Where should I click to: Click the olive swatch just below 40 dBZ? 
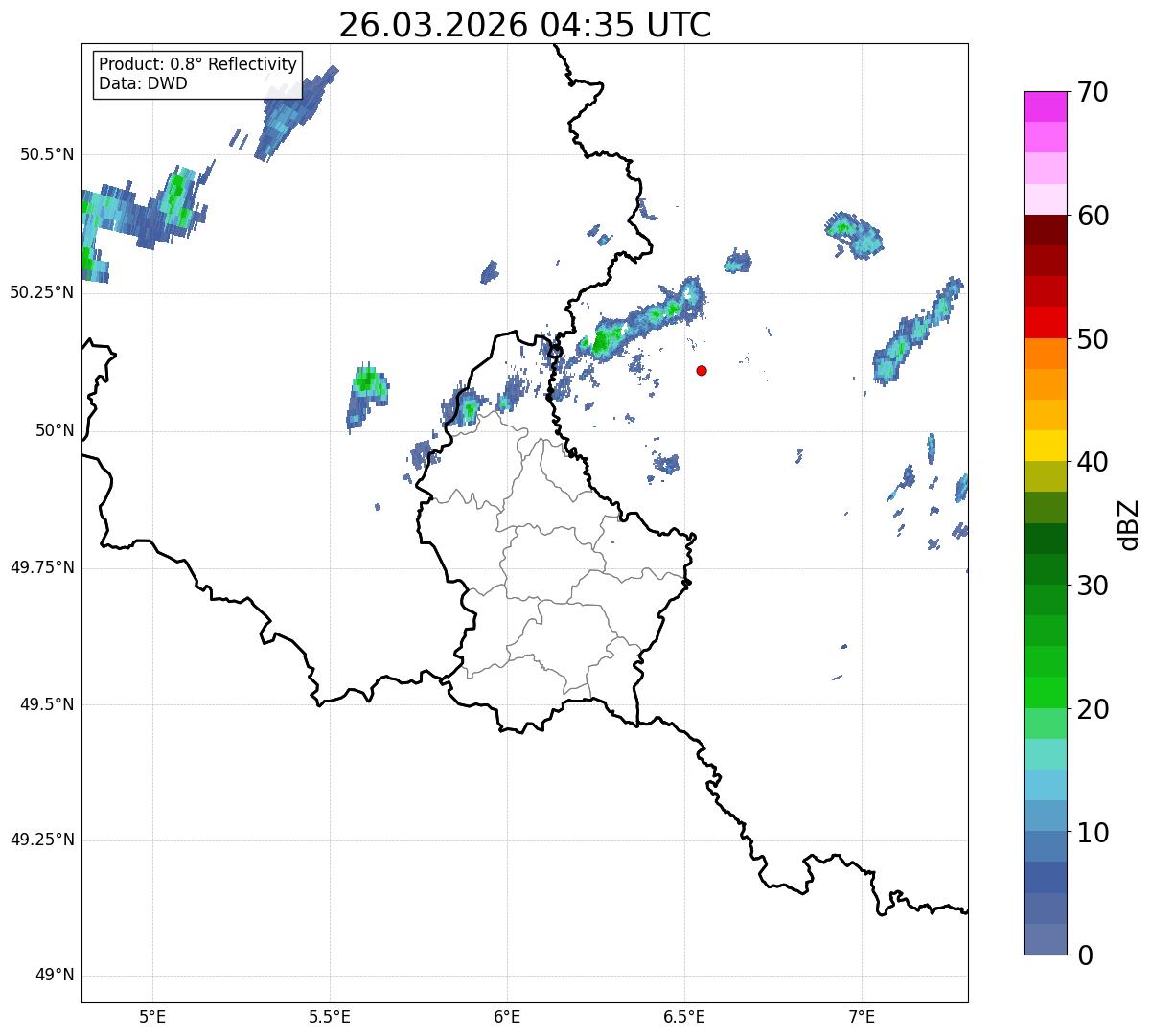(1045, 476)
